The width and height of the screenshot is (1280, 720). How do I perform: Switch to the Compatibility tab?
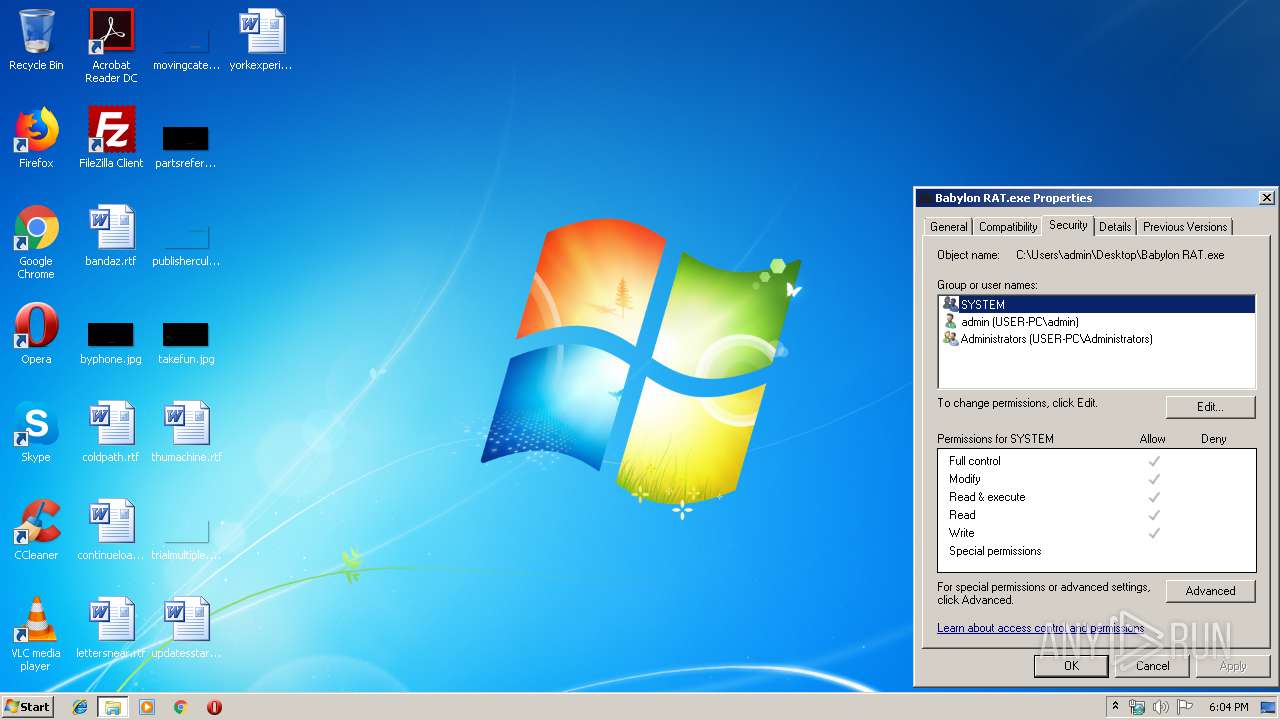pos(1008,227)
